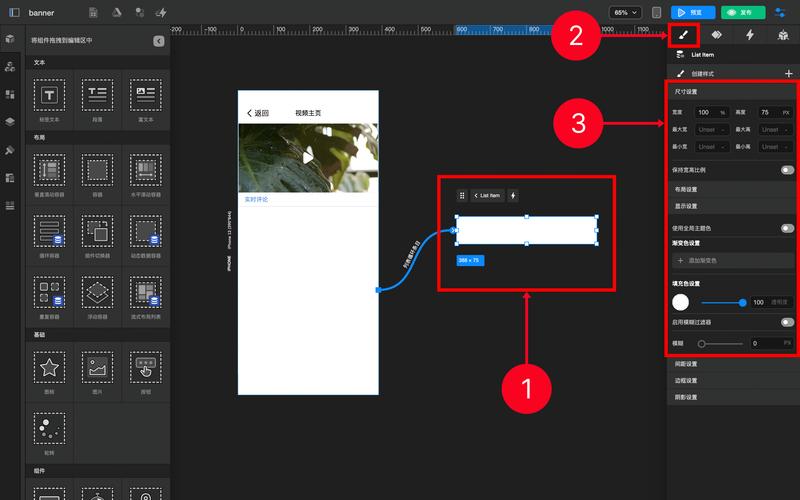Screen dimensions: 800x500
Task: Click the layout blocks icon in left rail
Action: [10, 94]
